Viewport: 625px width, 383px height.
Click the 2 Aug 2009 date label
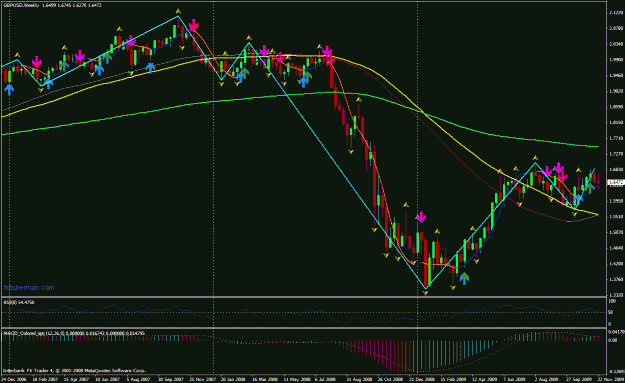545,379
